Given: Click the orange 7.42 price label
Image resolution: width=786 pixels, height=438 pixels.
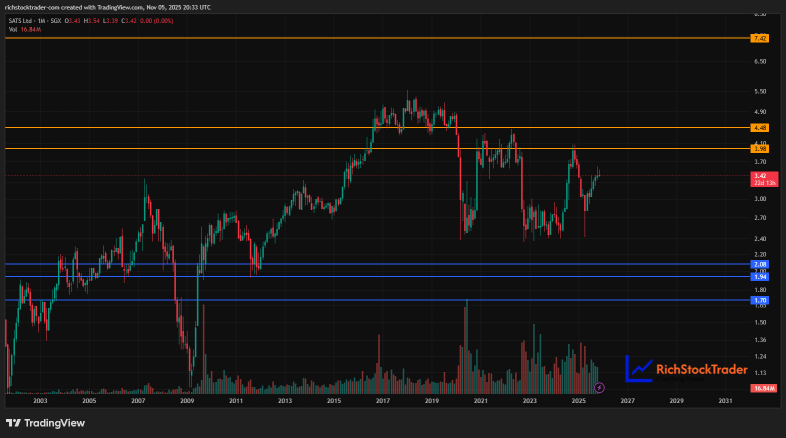Looking at the screenshot, I should click(759, 38).
